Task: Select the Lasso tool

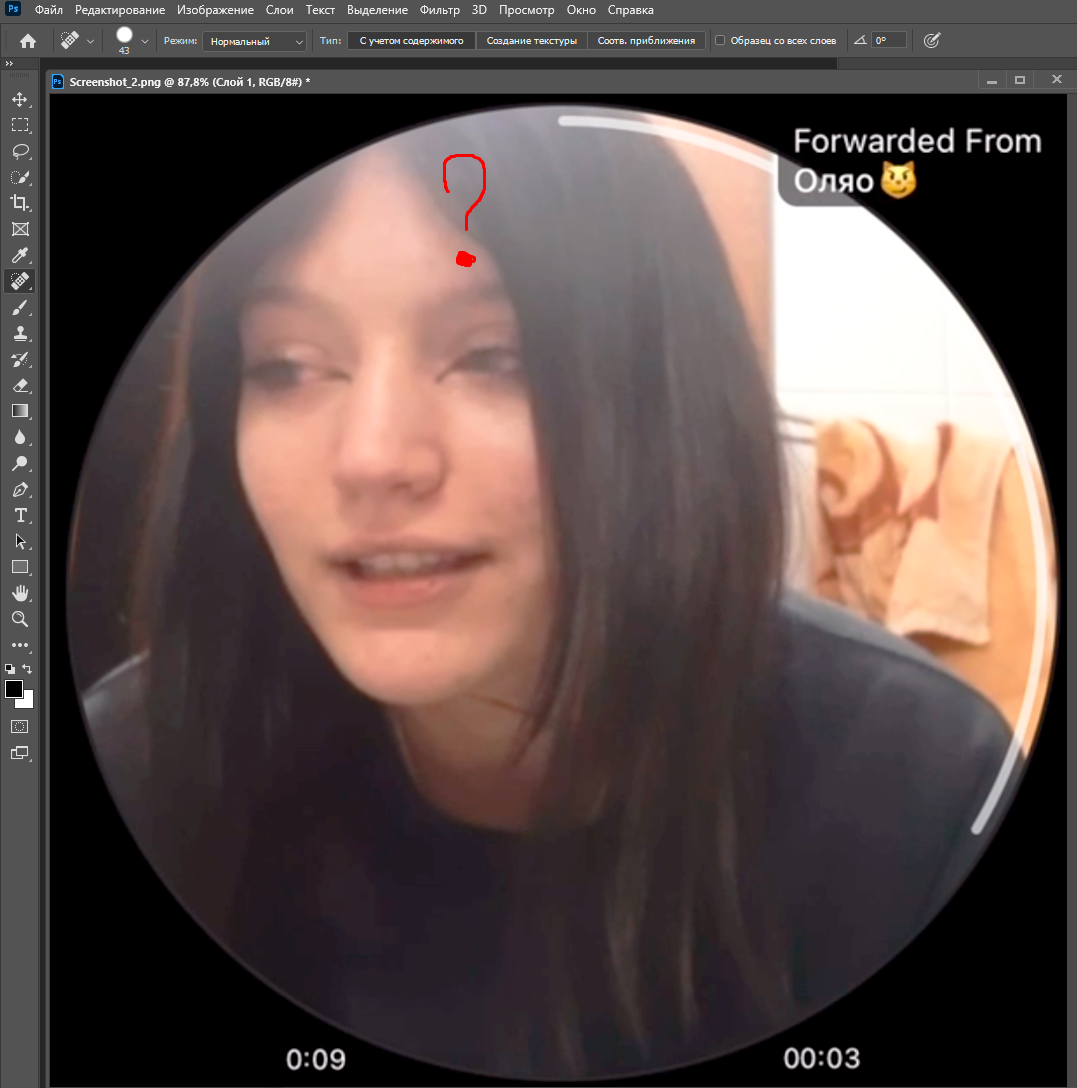Action: point(19,151)
